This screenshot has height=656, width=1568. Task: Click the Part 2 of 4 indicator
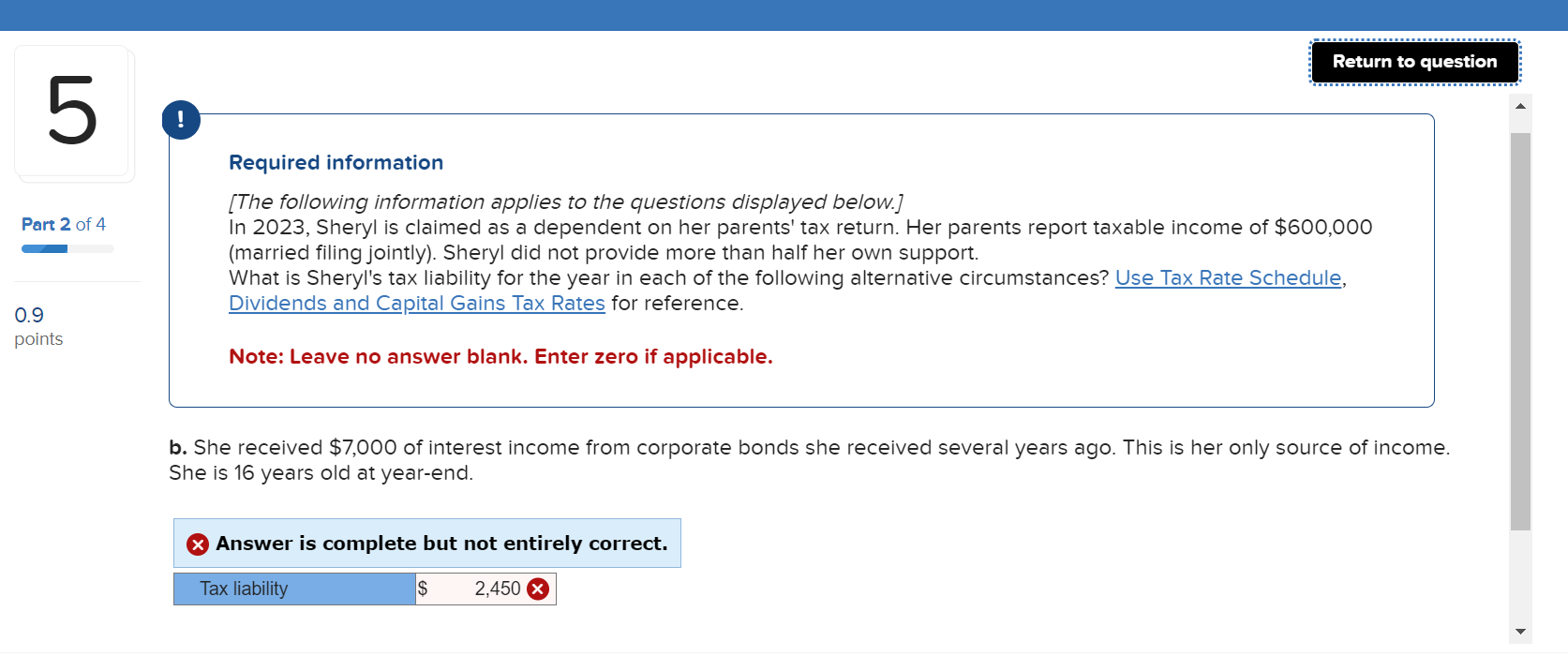(62, 224)
